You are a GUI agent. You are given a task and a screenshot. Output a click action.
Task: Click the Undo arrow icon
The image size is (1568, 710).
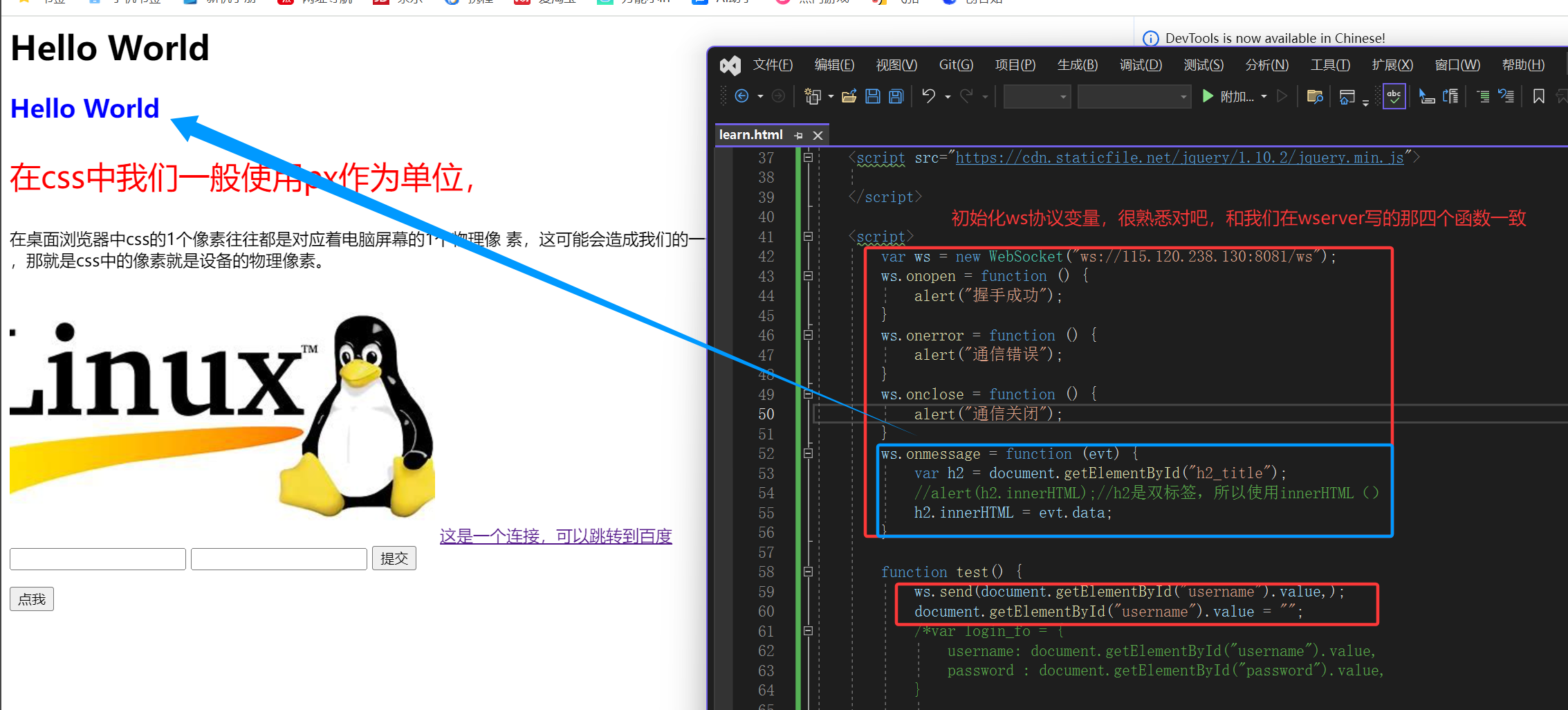coord(929,96)
